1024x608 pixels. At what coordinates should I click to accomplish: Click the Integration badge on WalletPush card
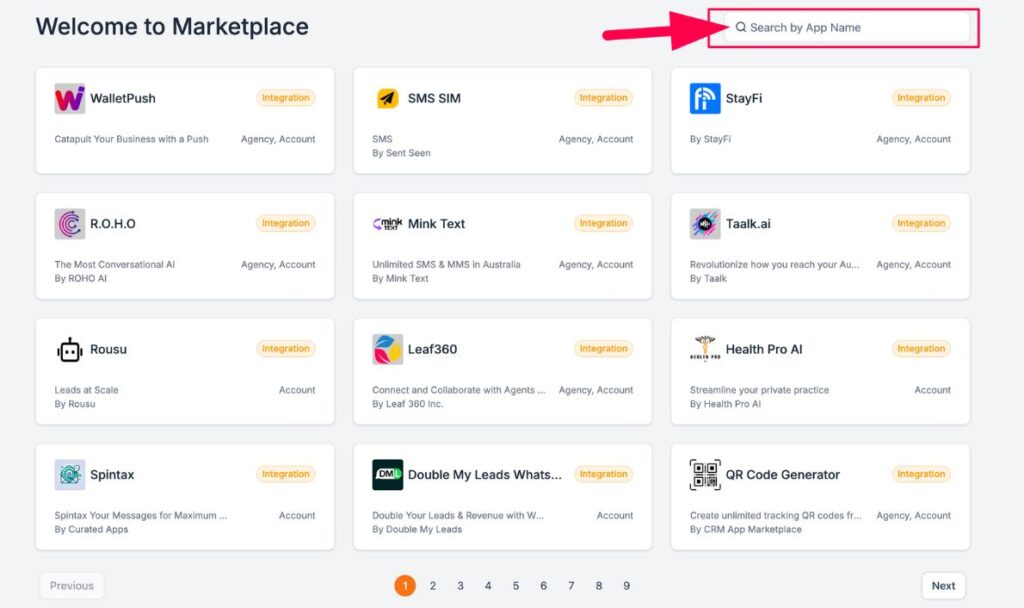pos(285,98)
